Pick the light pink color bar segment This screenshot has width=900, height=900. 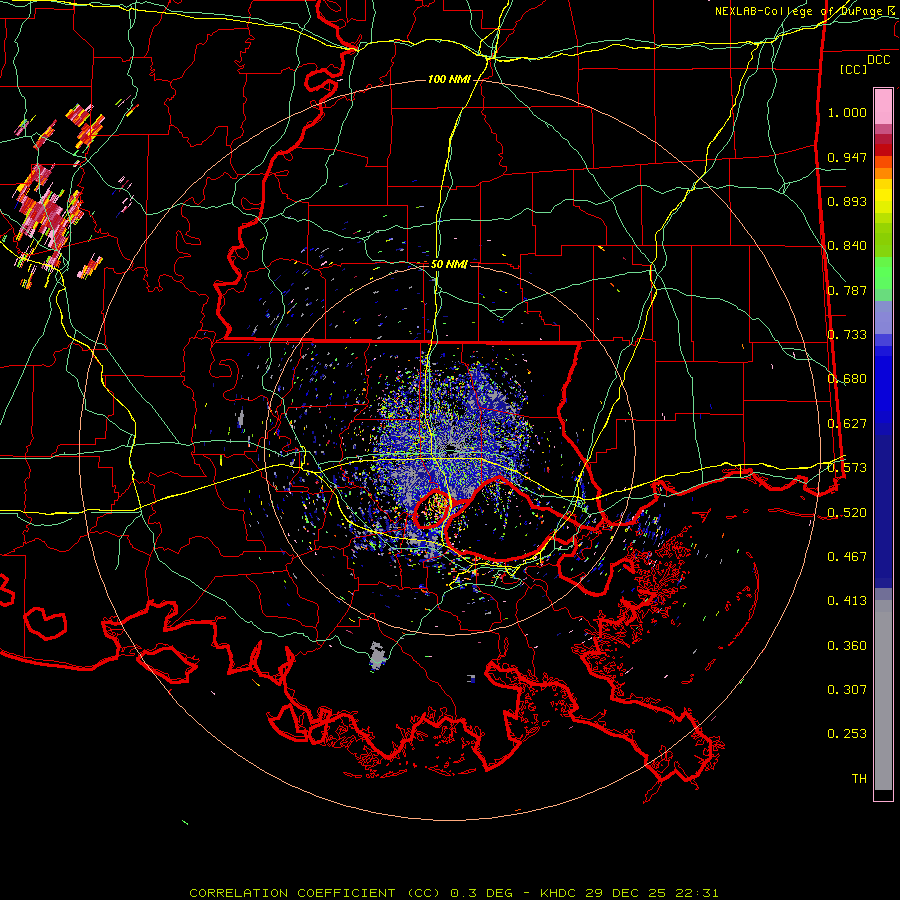[883, 107]
